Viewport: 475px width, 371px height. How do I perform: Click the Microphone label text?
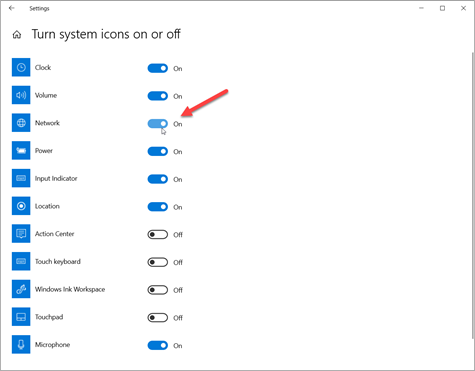tap(52, 344)
